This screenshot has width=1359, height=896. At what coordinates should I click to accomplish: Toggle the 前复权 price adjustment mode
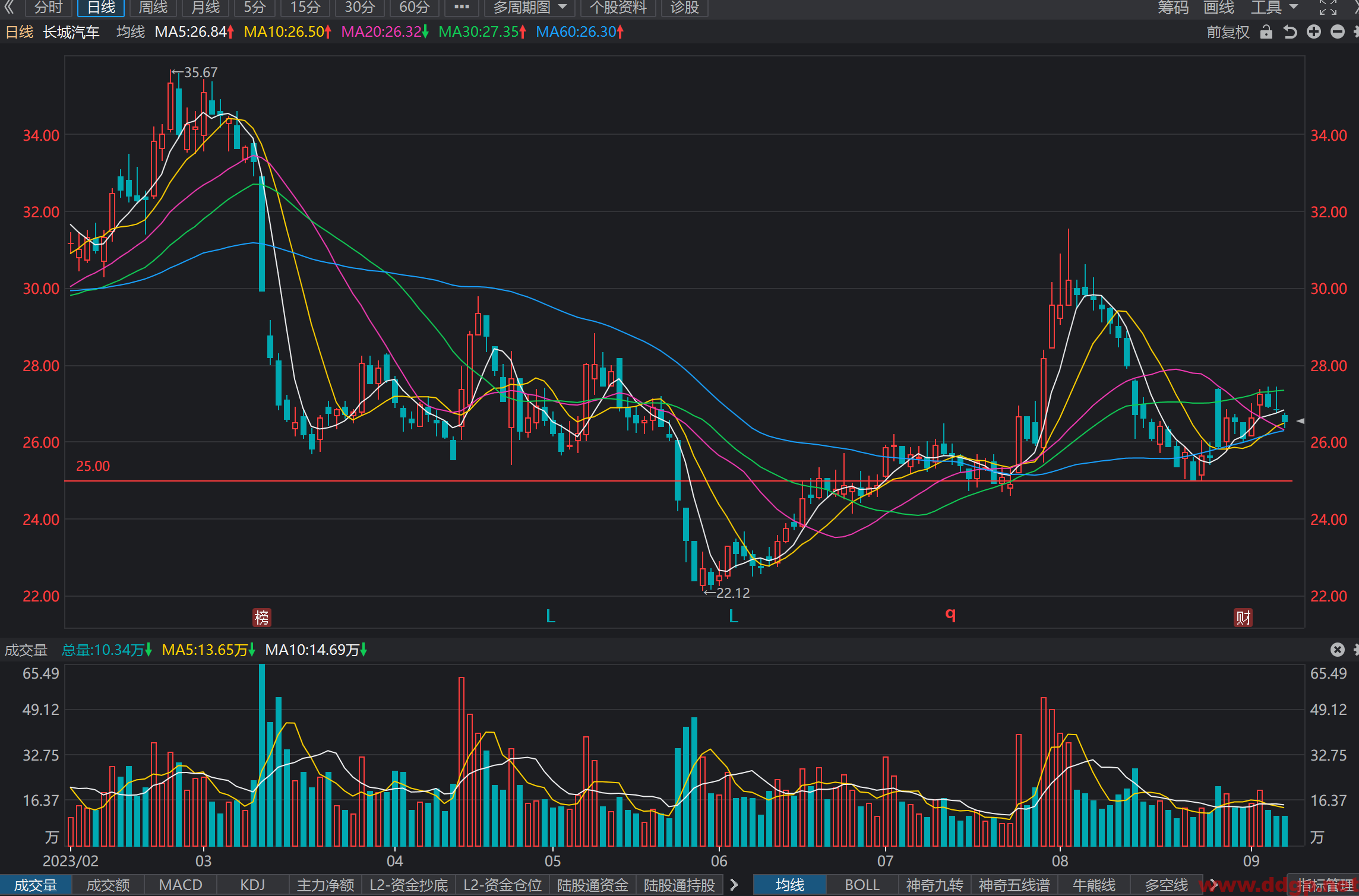1228,32
